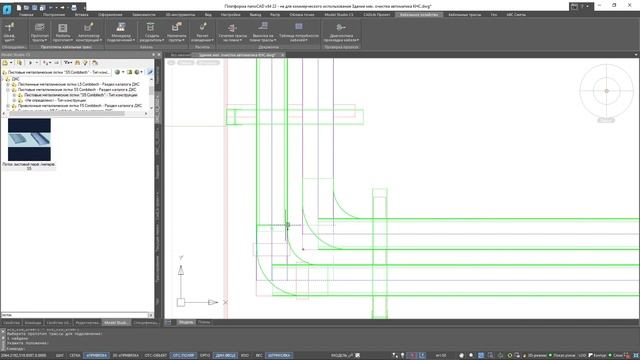Toggle ШТРИХОВКА hatch display

click(x=279, y=356)
